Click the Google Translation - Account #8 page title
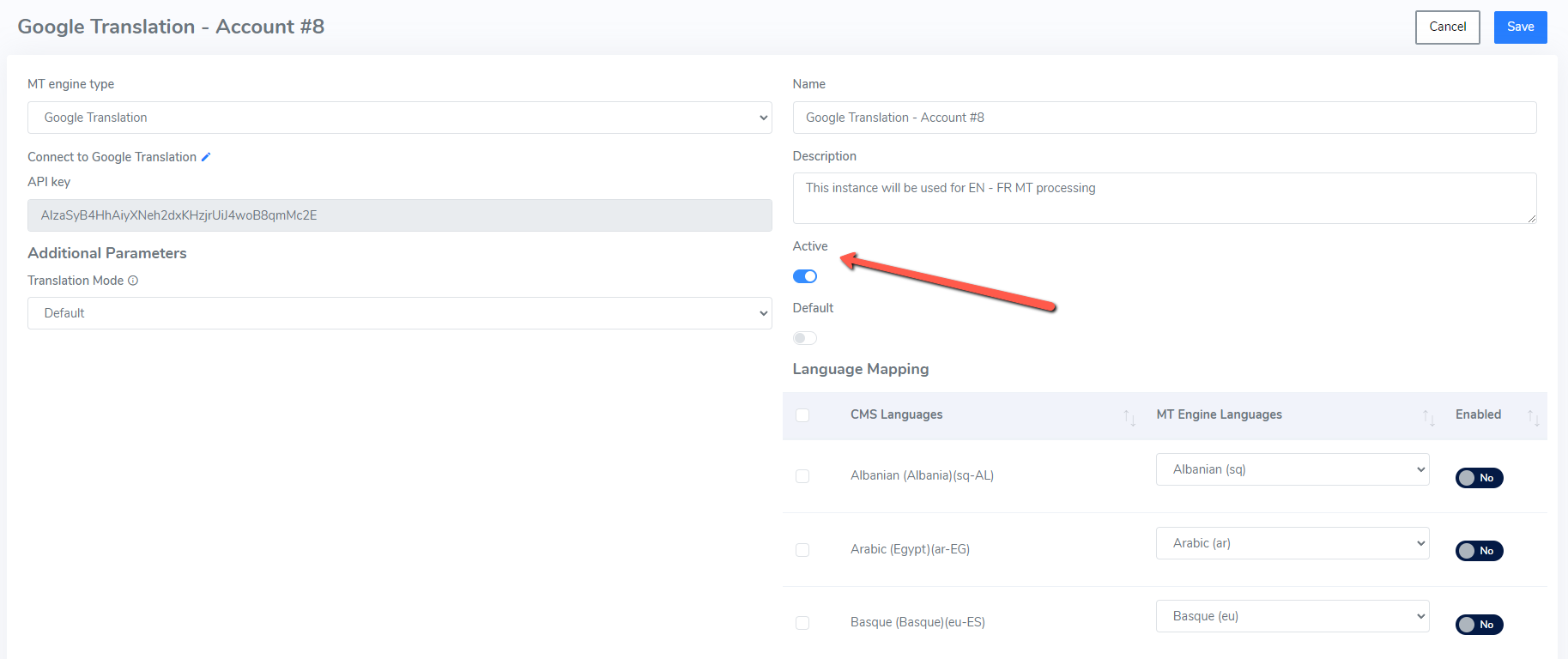 tap(171, 27)
